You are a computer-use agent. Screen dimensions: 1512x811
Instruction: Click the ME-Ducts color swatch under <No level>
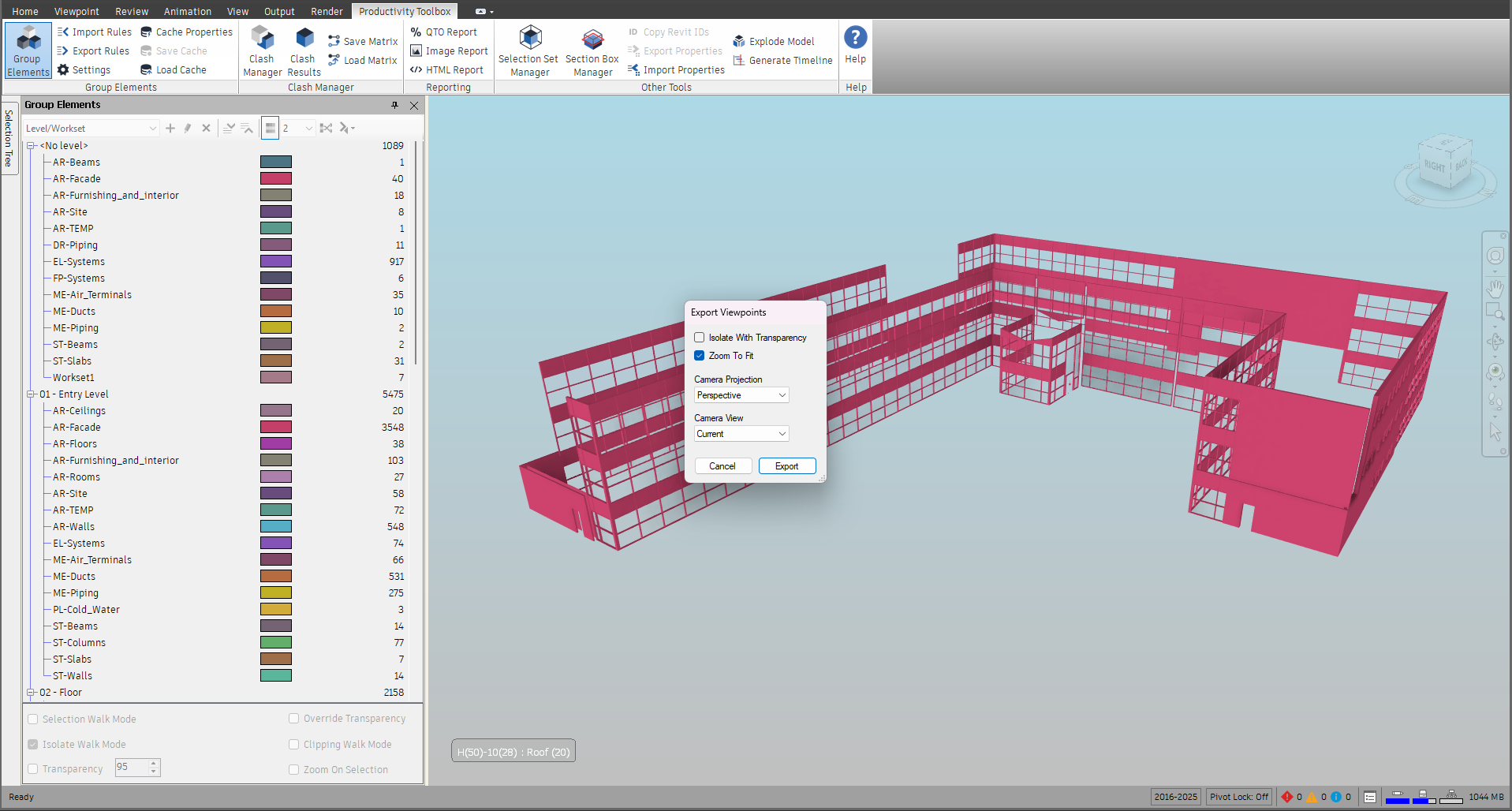pyautogui.click(x=276, y=312)
